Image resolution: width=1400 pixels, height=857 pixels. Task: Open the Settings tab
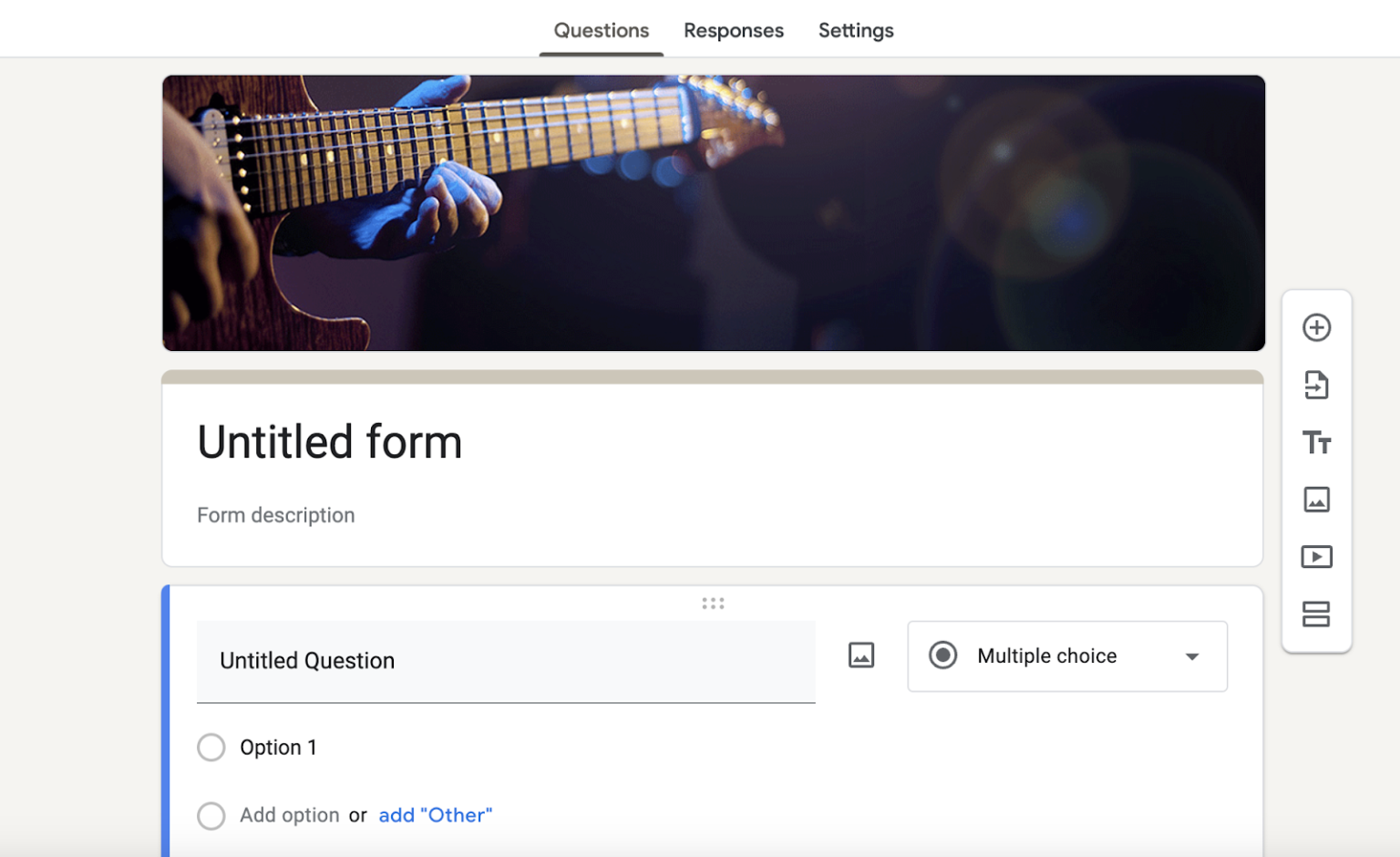click(x=855, y=30)
